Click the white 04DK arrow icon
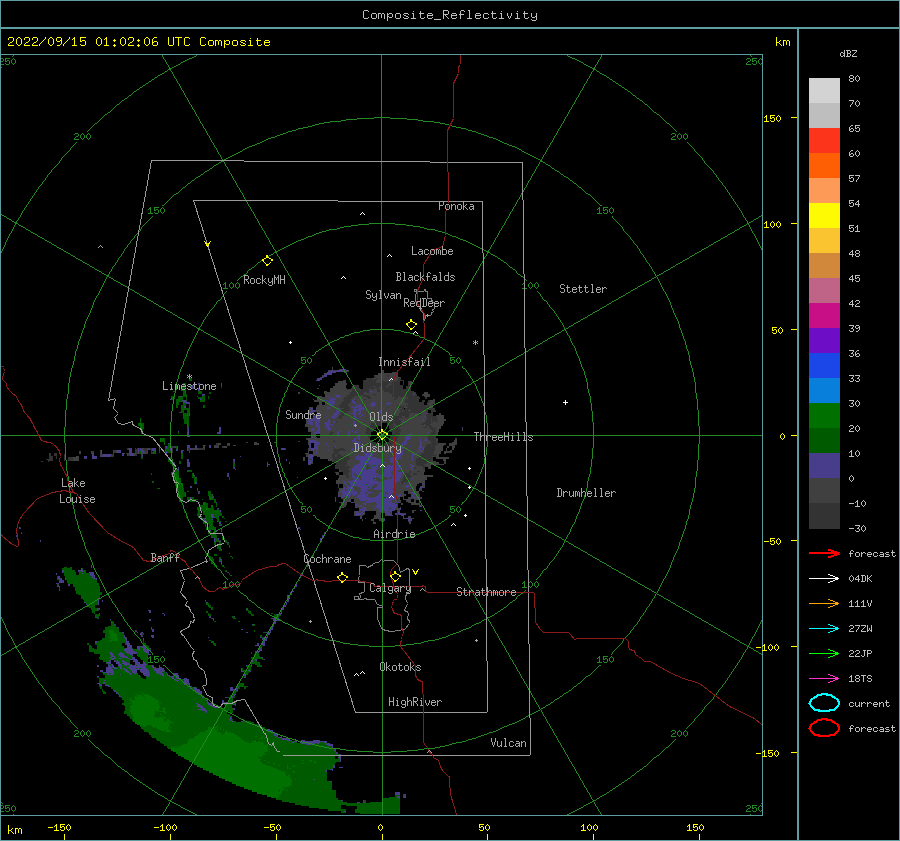 824,579
